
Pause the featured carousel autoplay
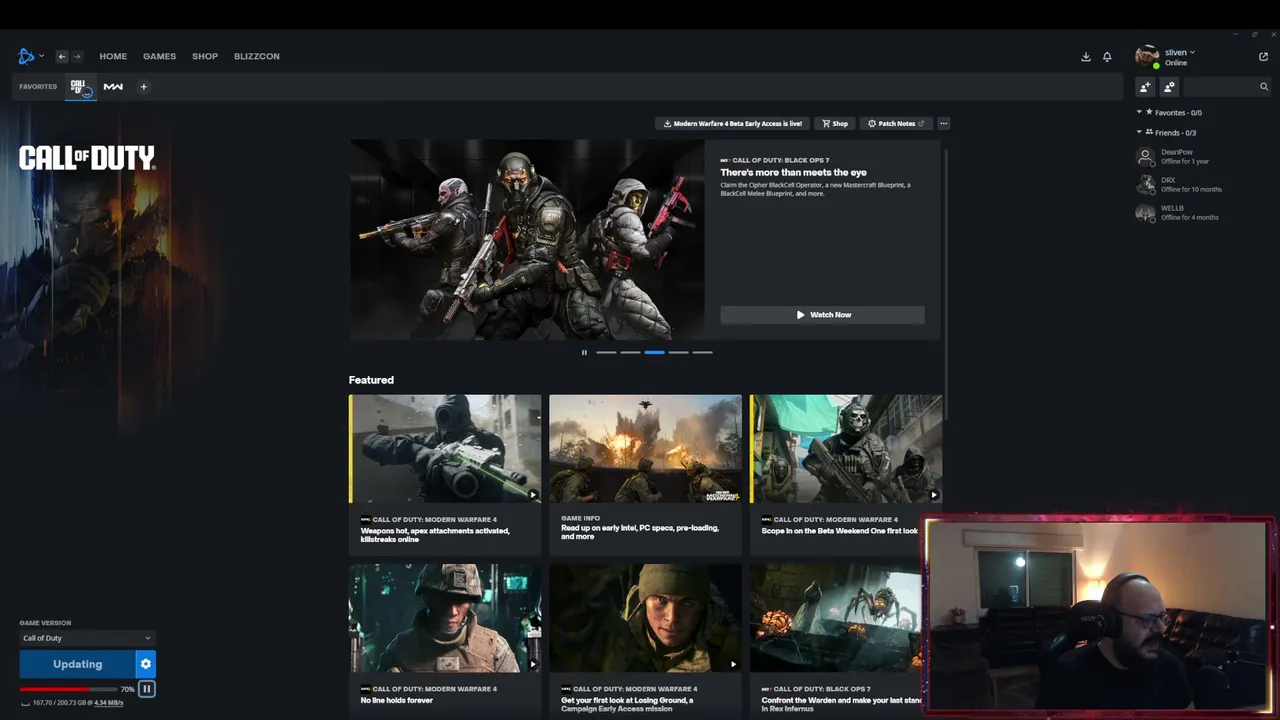584,352
